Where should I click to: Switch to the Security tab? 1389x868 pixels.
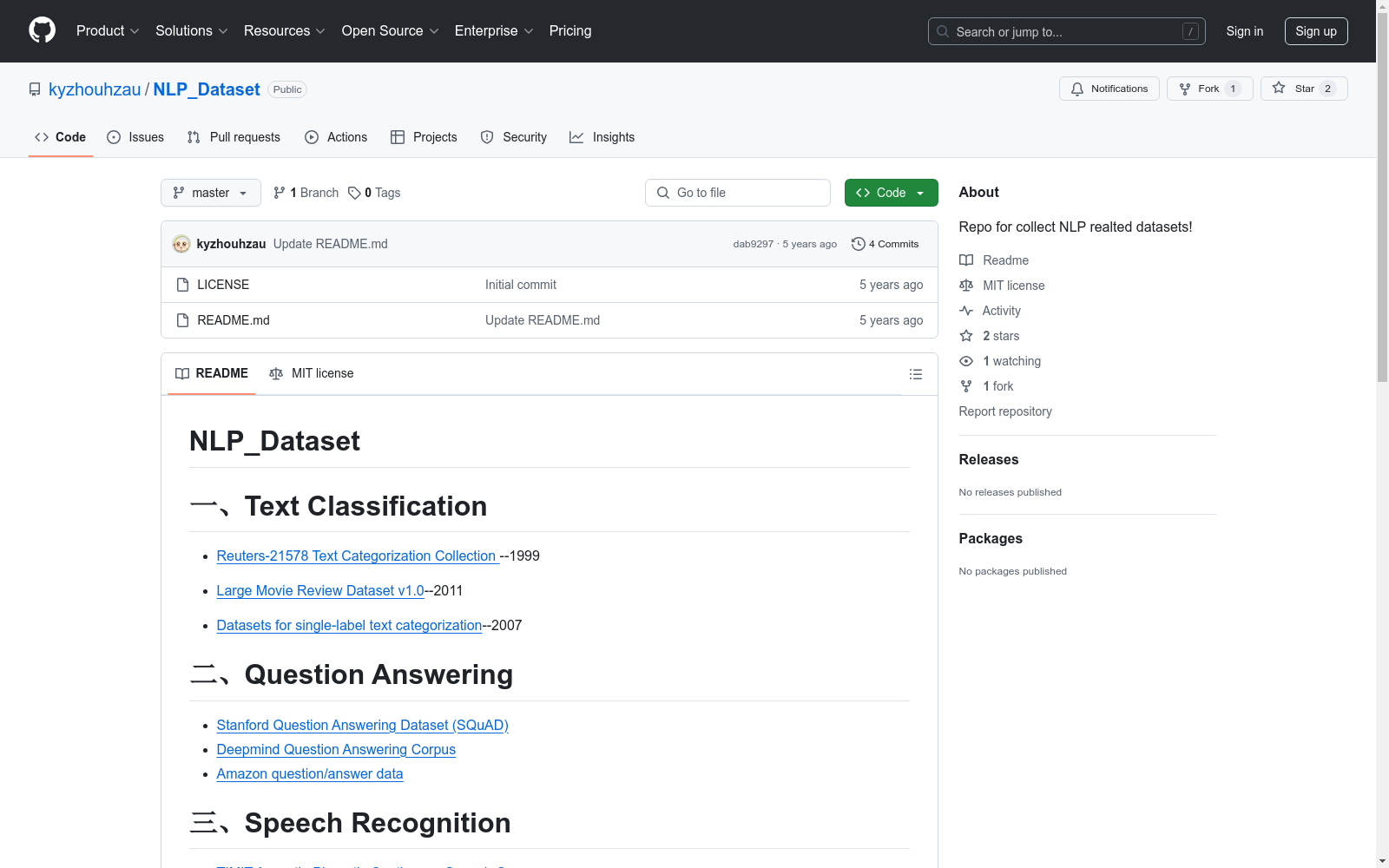click(x=514, y=137)
